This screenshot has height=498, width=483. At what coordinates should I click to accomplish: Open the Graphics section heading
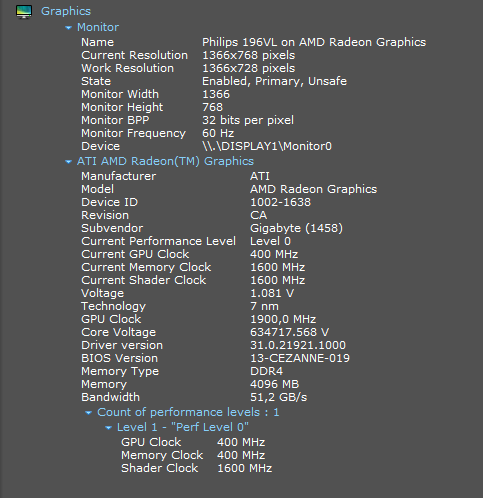[66, 11]
